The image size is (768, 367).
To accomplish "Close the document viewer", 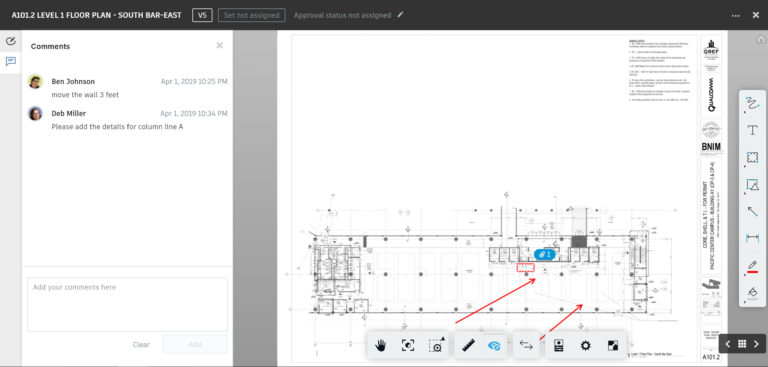I will (x=756, y=15).
